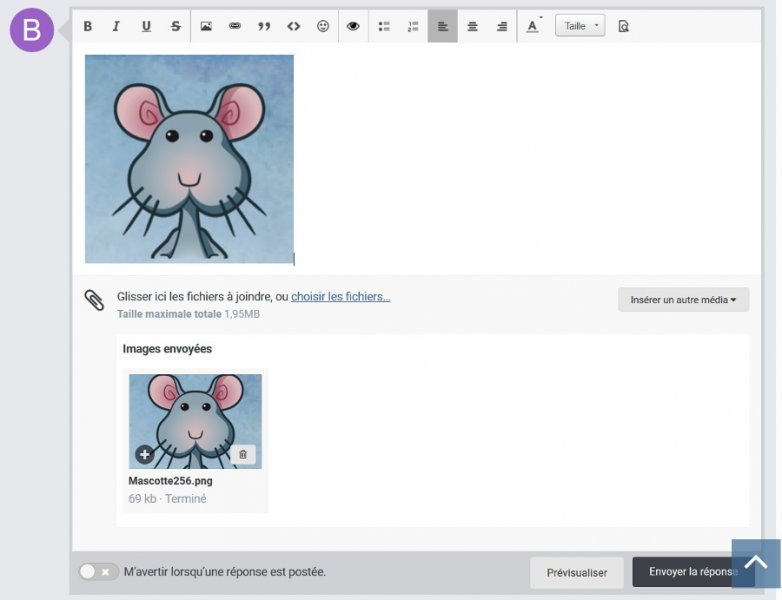Click the underline icon
782x600 pixels.
(146, 26)
